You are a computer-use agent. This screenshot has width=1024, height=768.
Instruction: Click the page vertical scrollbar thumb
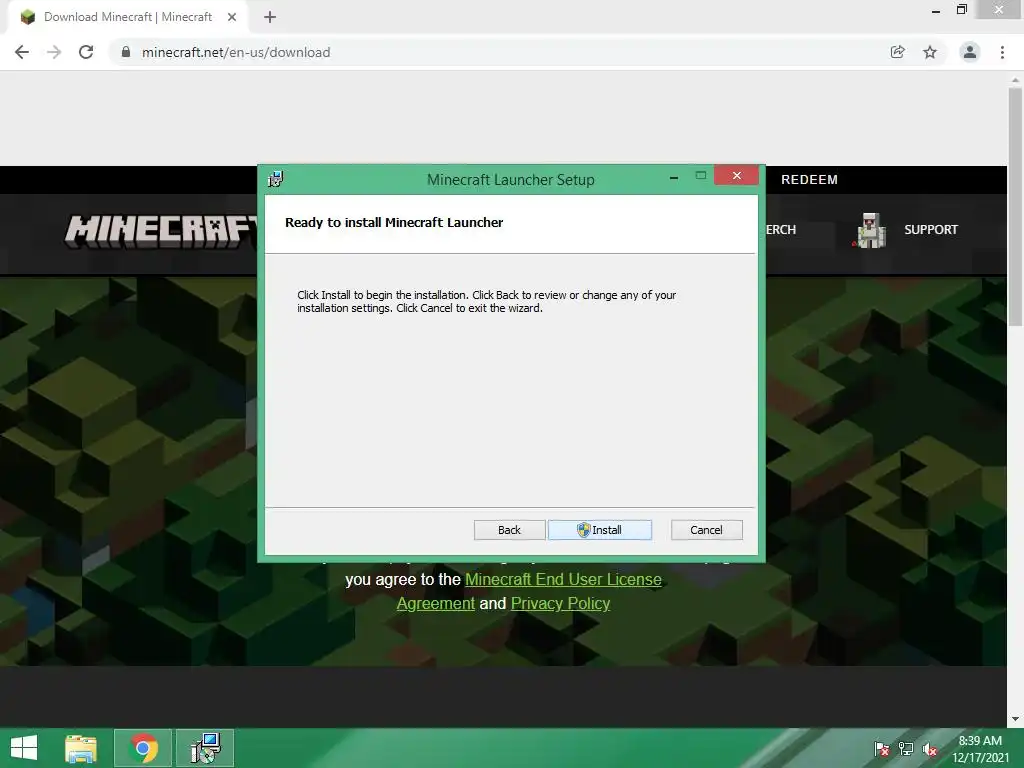coord(1015,206)
